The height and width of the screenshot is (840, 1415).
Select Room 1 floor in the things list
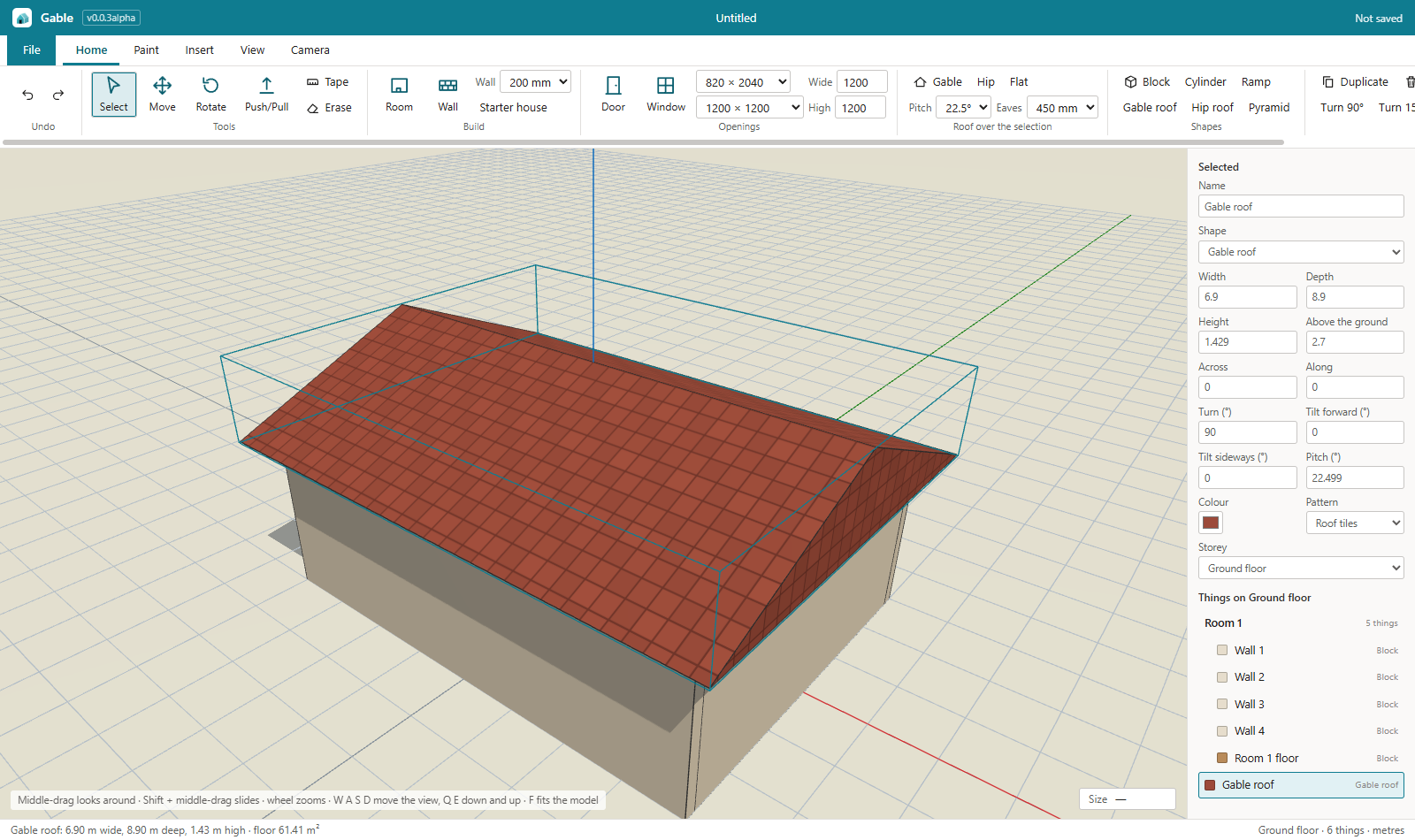(x=1301, y=759)
